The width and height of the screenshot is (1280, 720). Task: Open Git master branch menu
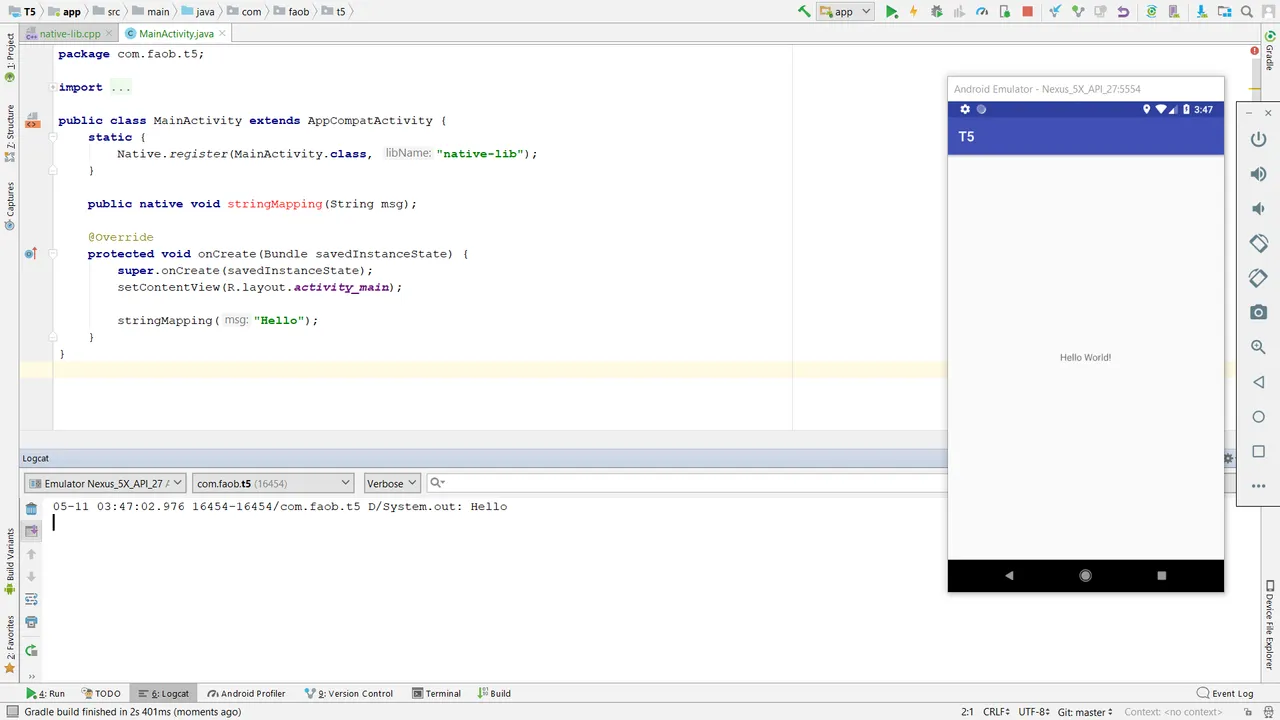pos(1085,712)
